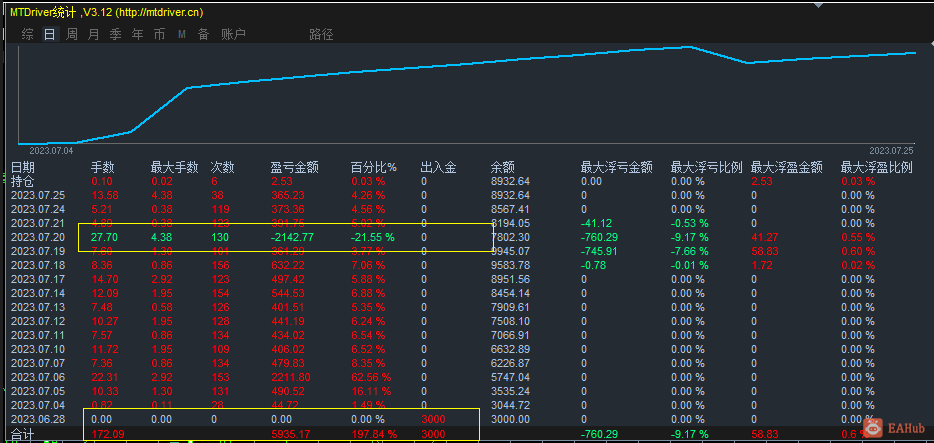This screenshot has width=934, height=443.
Task: Select the 2023.07.20 date row
Action: click(38, 237)
